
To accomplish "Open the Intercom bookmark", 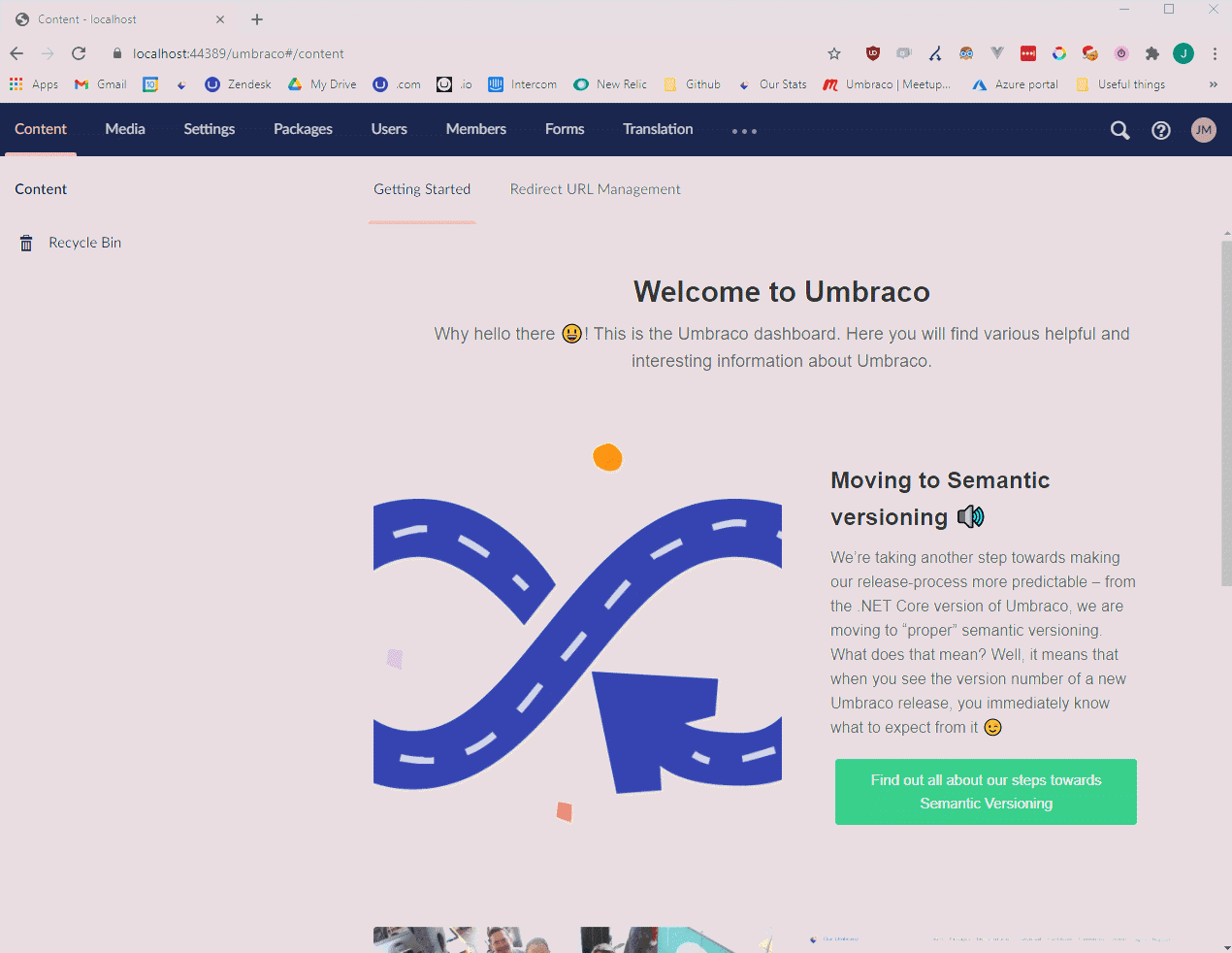I will 523,84.
